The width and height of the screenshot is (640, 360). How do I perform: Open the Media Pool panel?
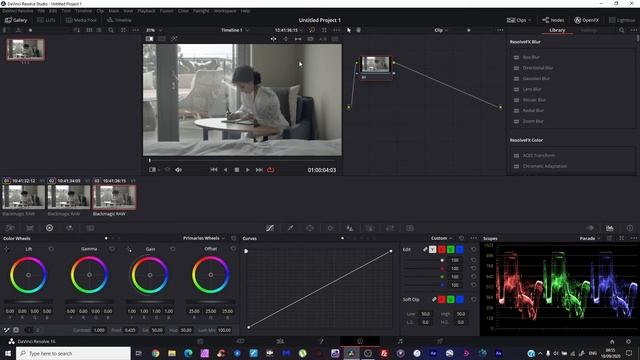[81, 20]
